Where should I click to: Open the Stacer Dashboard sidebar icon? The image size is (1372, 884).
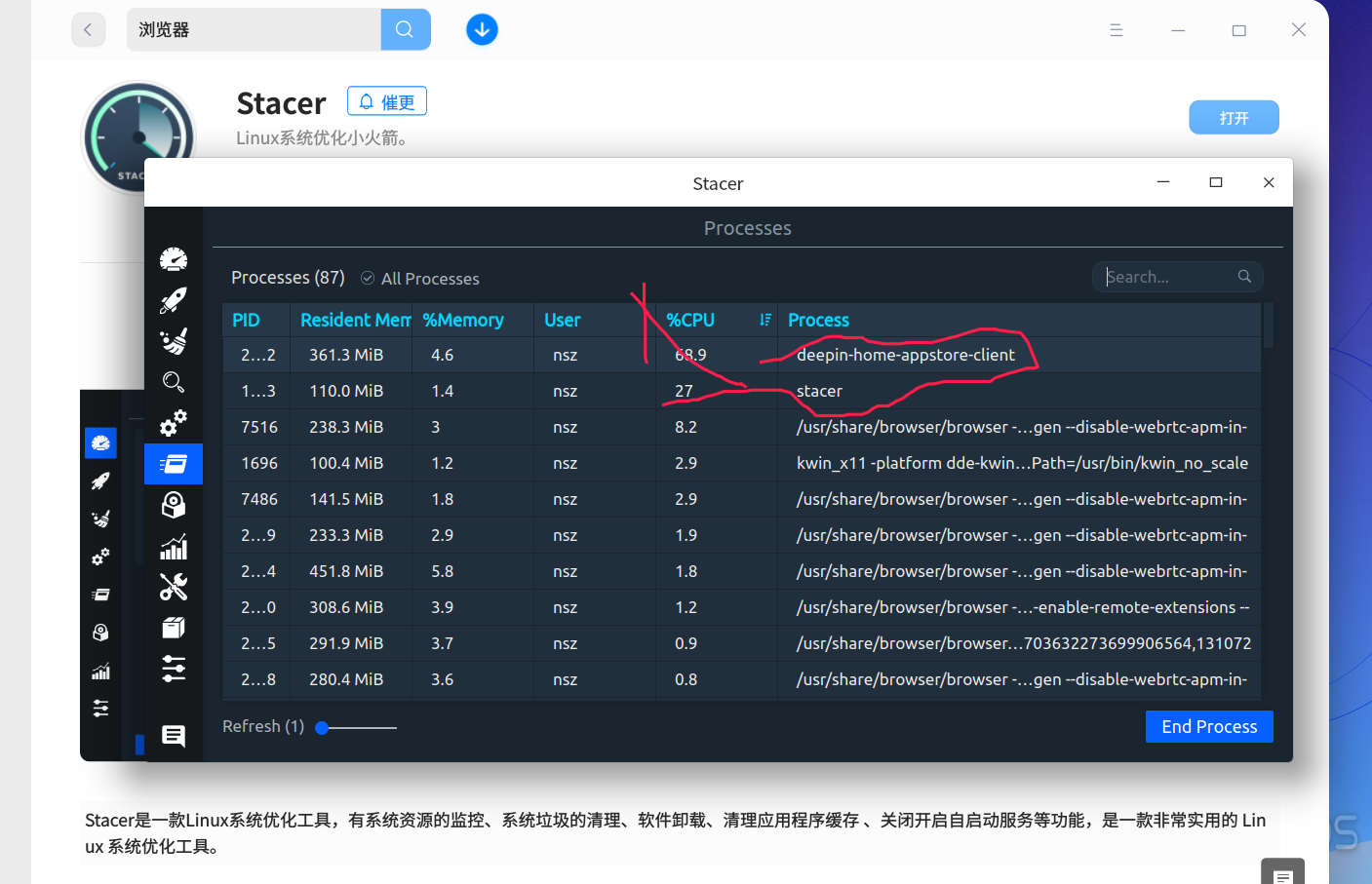coord(174,259)
